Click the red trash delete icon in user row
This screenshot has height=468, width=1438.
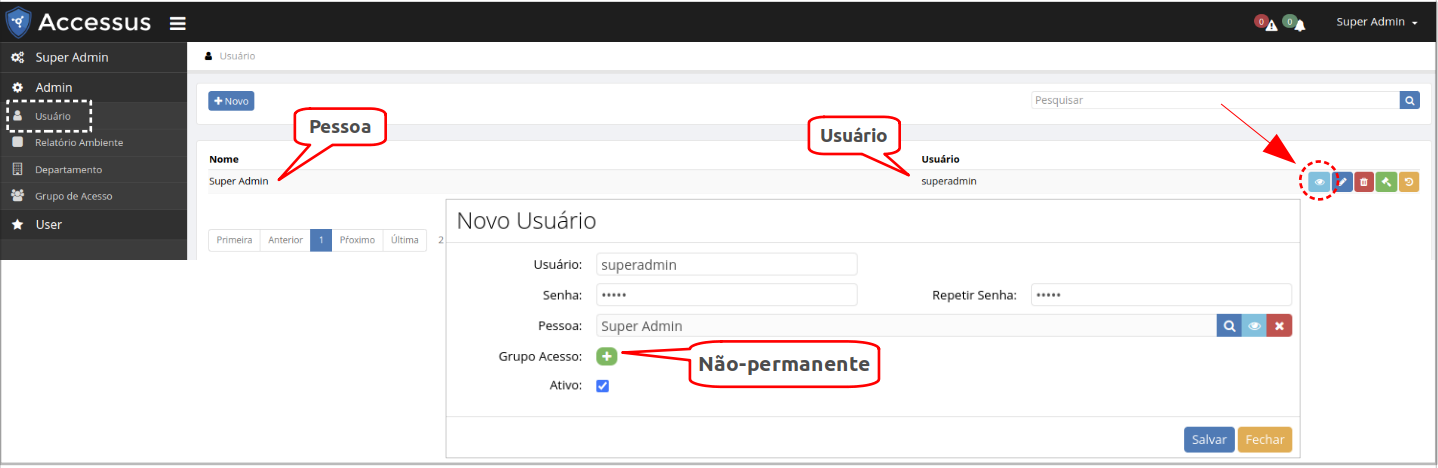pos(1364,182)
